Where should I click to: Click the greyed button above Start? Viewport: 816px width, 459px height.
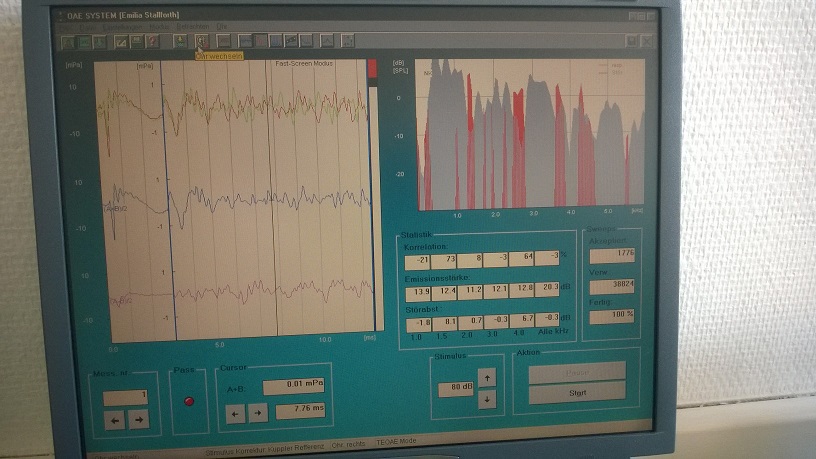point(576,370)
